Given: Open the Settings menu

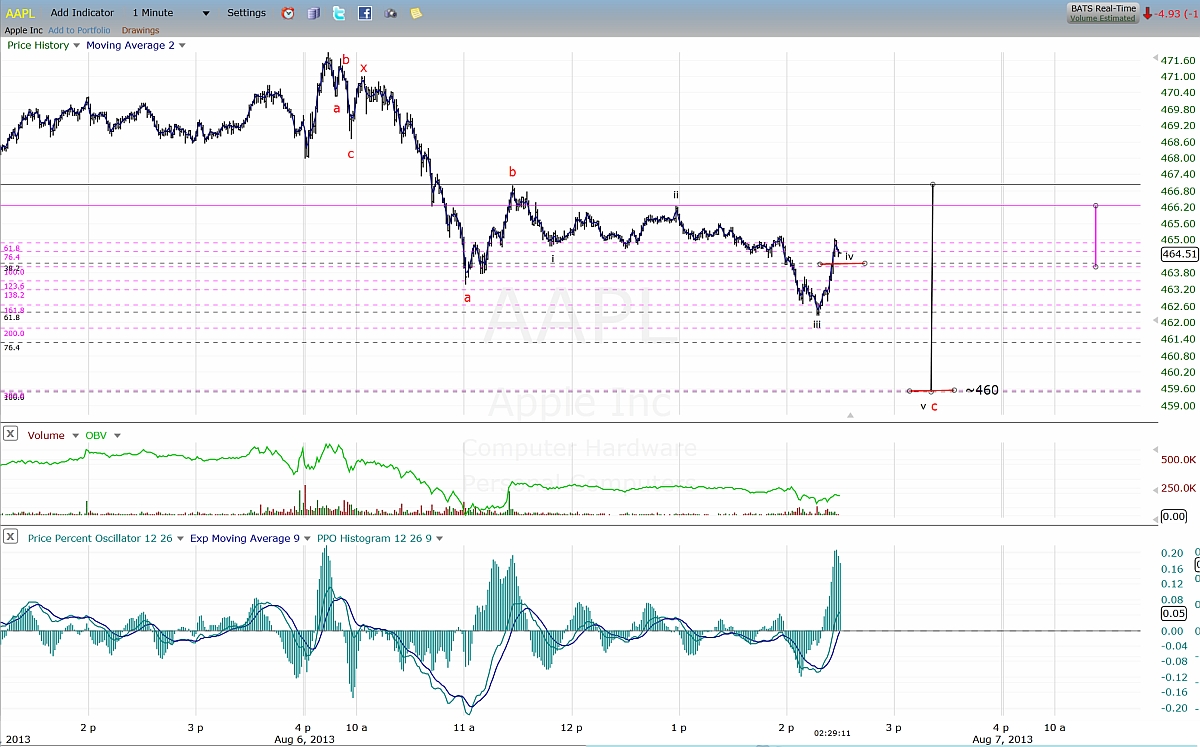Looking at the screenshot, I should (247, 13).
